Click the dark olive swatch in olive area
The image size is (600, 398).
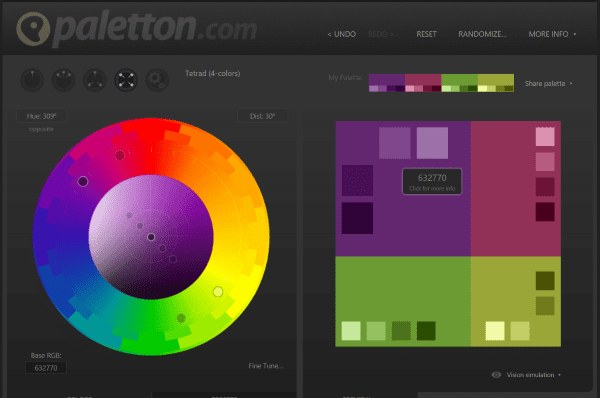pos(545,281)
